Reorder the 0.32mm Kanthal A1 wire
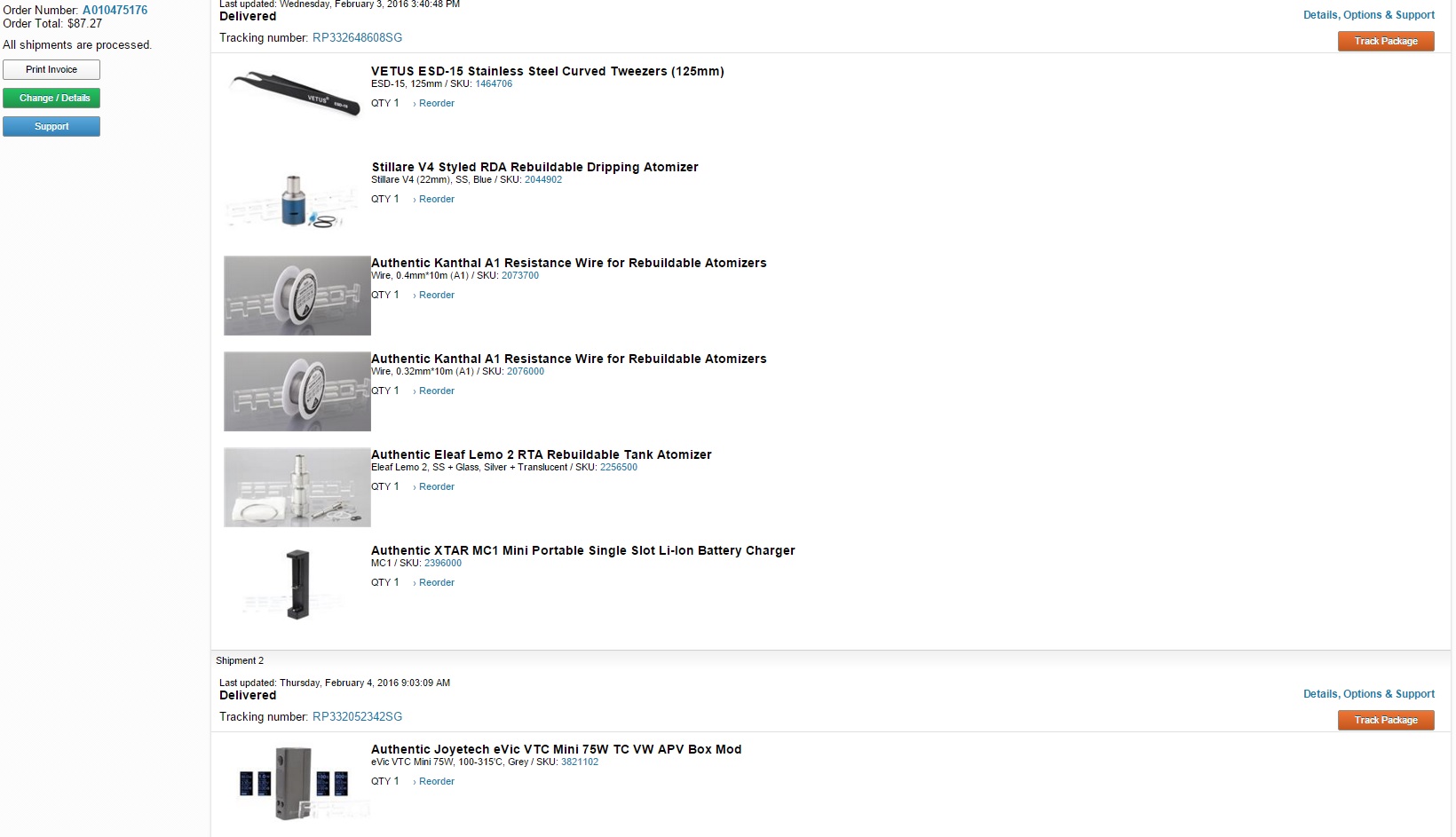The height and width of the screenshot is (837, 1456). [x=436, y=391]
